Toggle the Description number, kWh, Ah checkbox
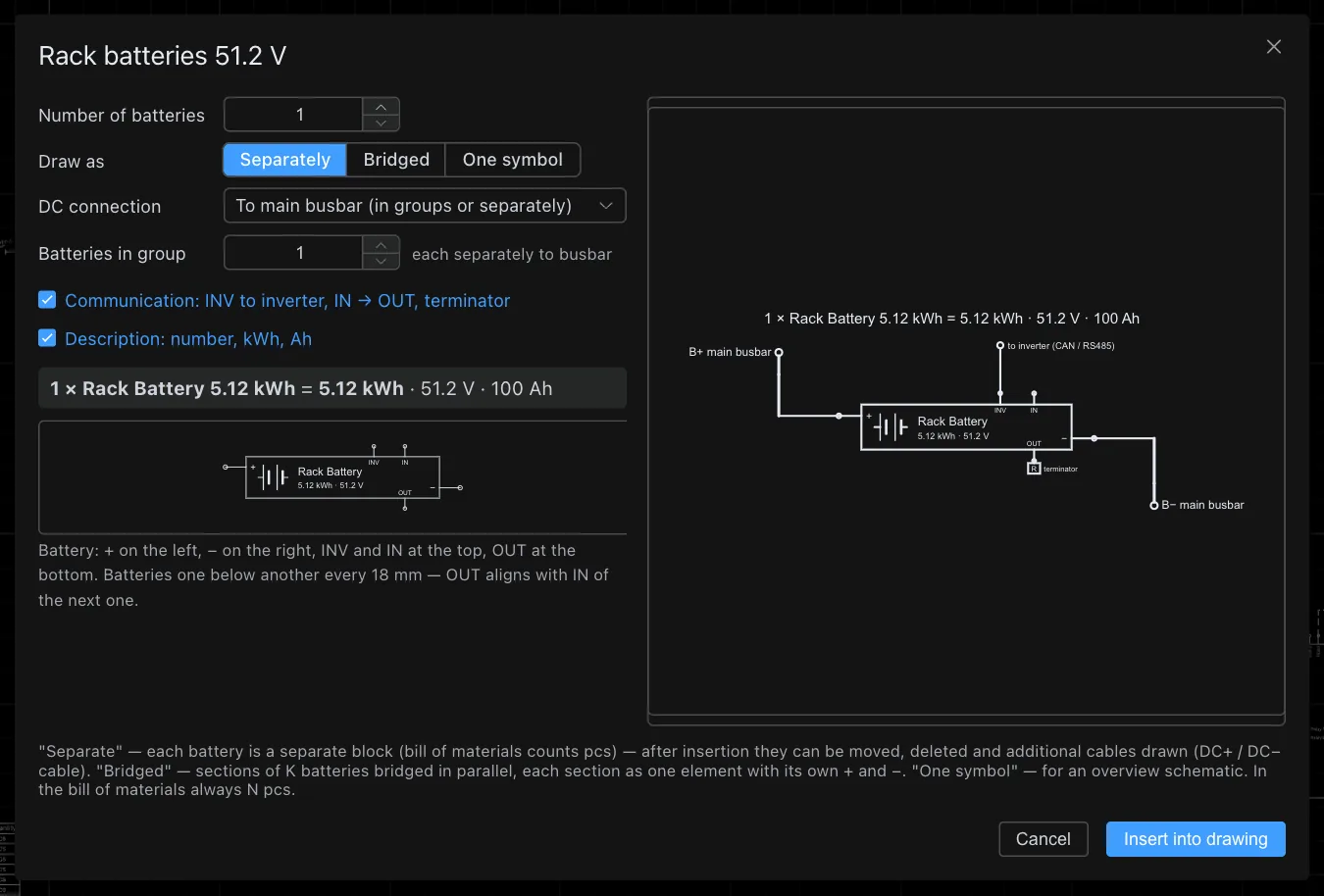This screenshot has width=1324, height=896. point(47,338)
